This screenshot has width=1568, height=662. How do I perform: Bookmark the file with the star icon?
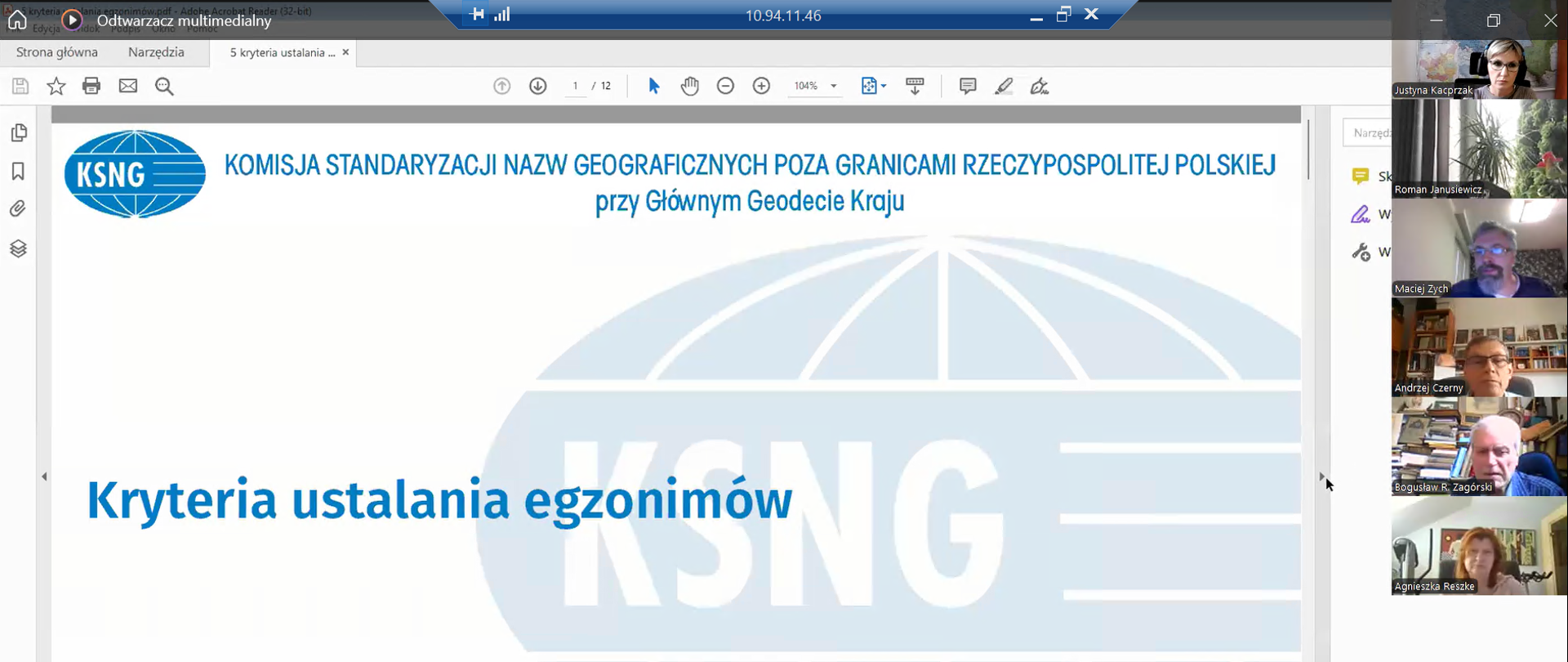click(56, 86)
